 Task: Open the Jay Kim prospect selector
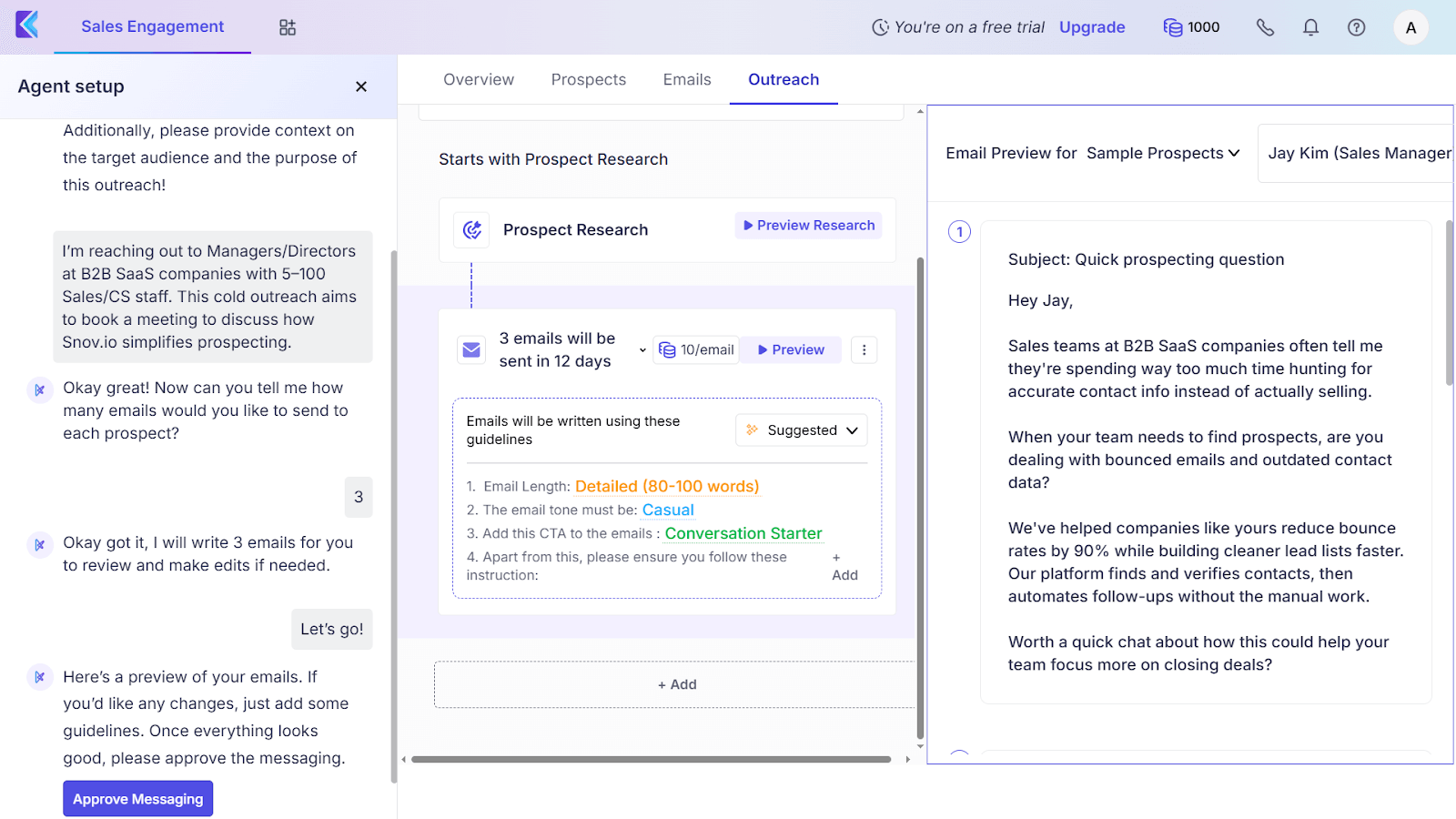pos(1359,153)
